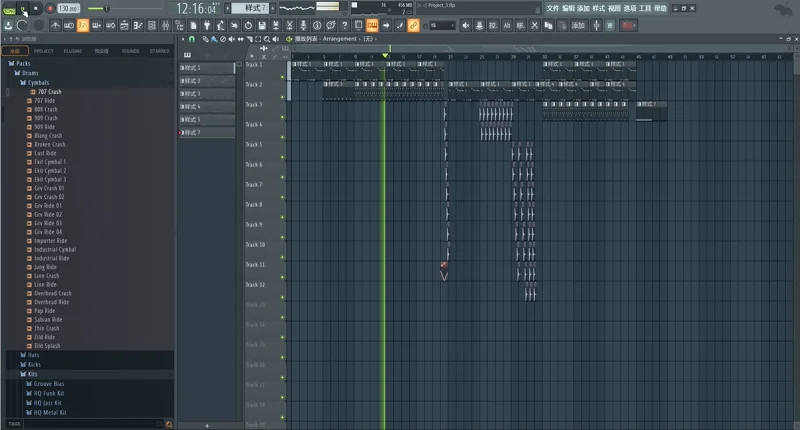Toggle the SONG/pattern mode switch
This screenshot has height=430, width=800.
pos(9,9)
